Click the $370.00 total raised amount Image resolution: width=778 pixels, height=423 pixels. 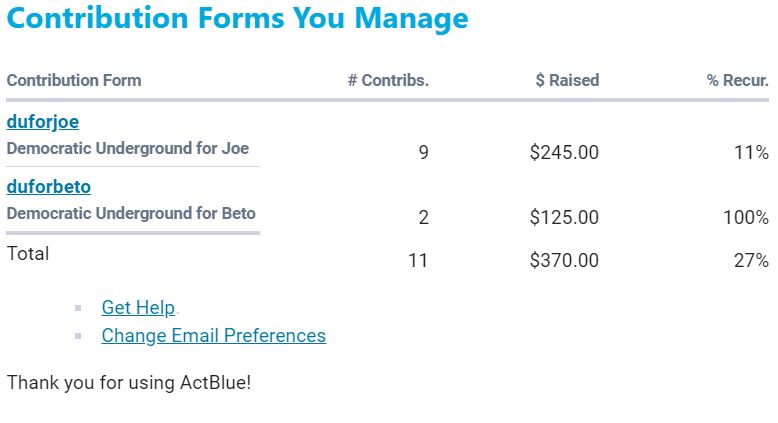[x=564, y=261]
